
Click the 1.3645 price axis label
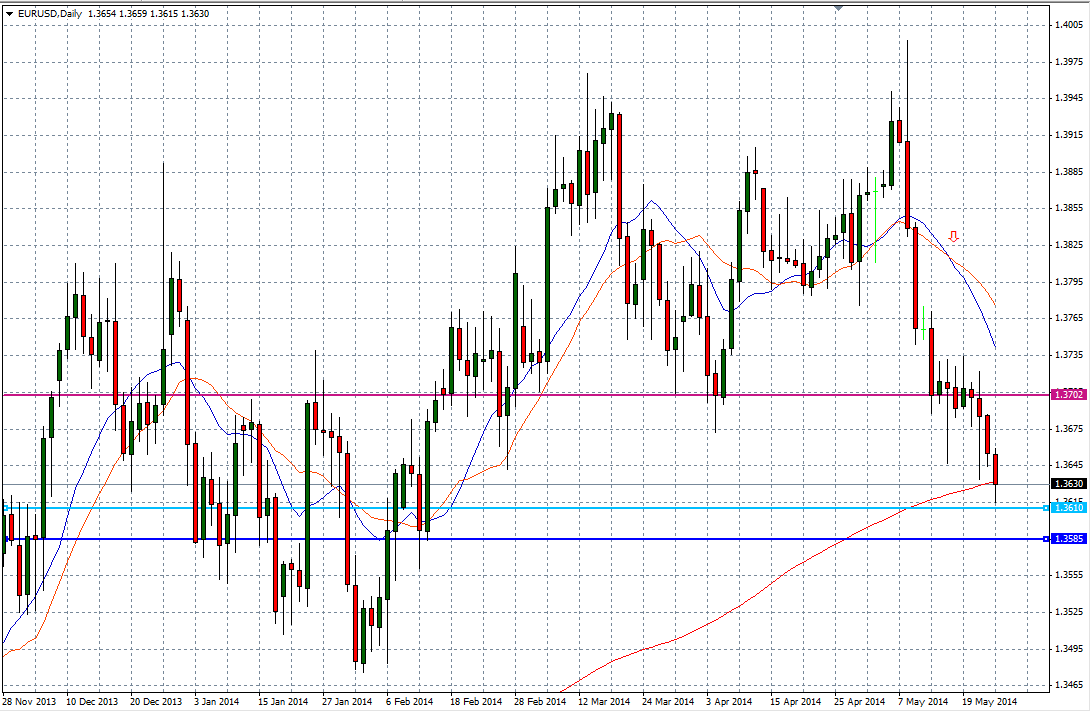click(1068, 465)
